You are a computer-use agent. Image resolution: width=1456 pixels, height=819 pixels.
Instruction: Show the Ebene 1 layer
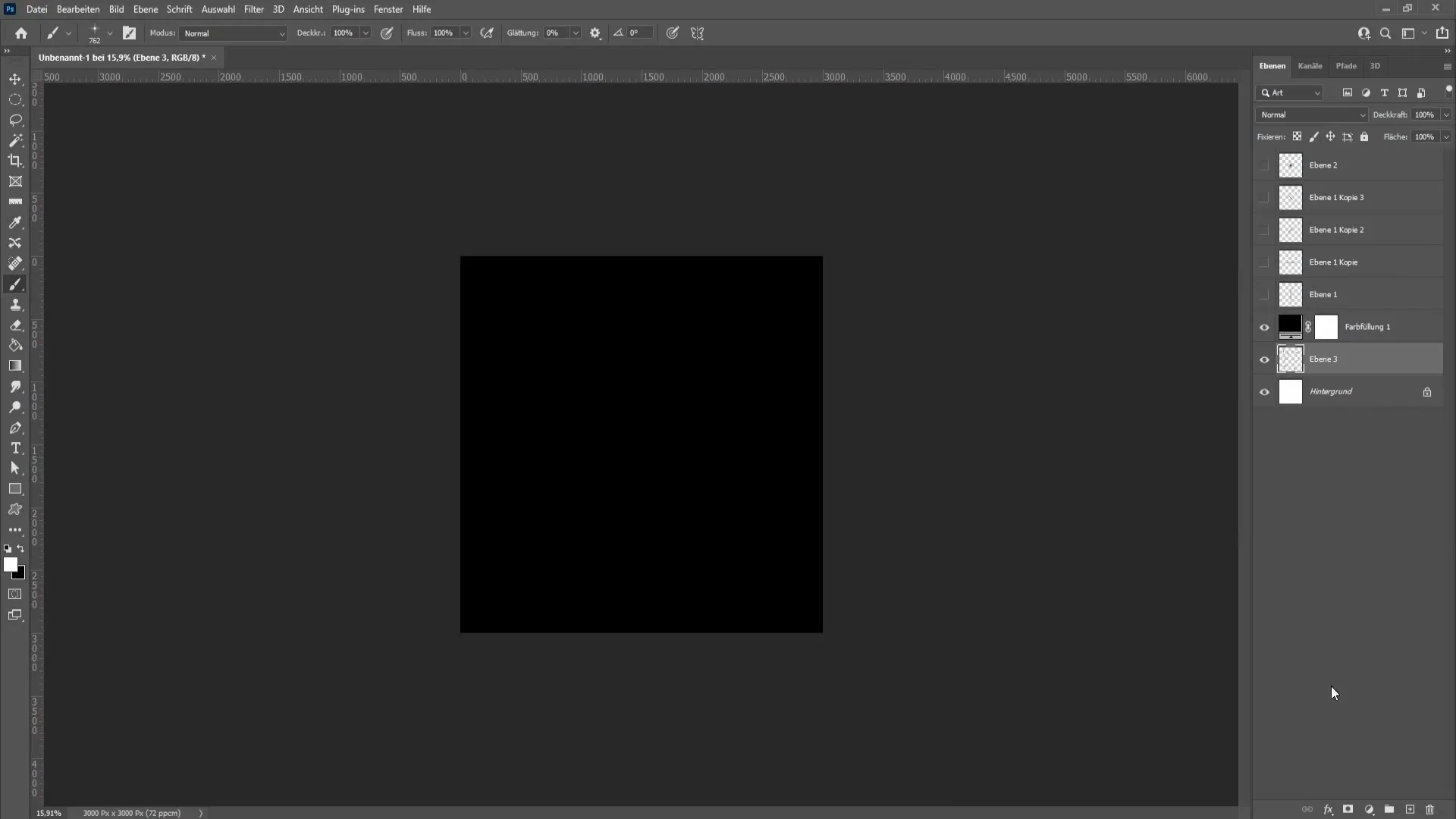1263,295
